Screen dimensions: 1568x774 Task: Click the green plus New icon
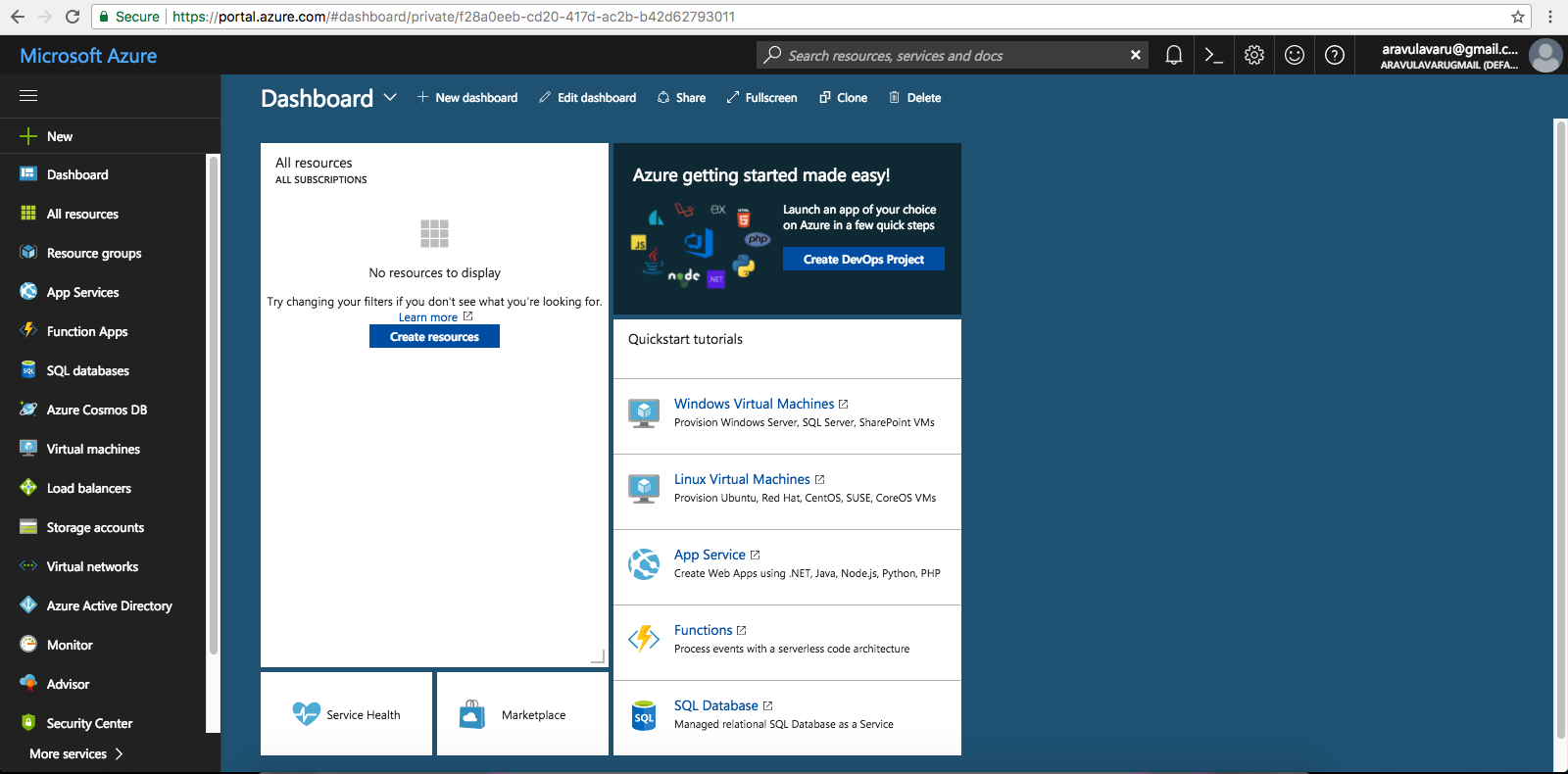pos(28,136)
